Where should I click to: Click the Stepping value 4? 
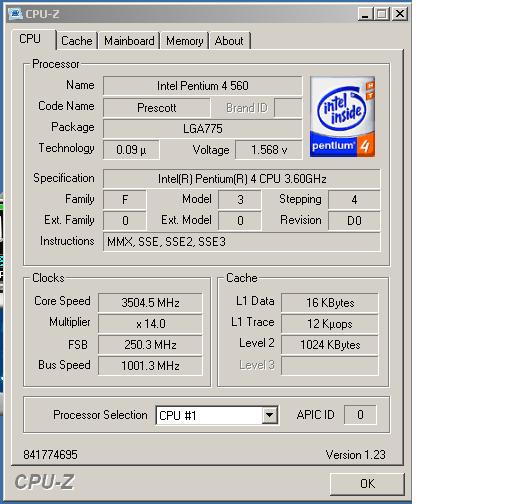354,200
